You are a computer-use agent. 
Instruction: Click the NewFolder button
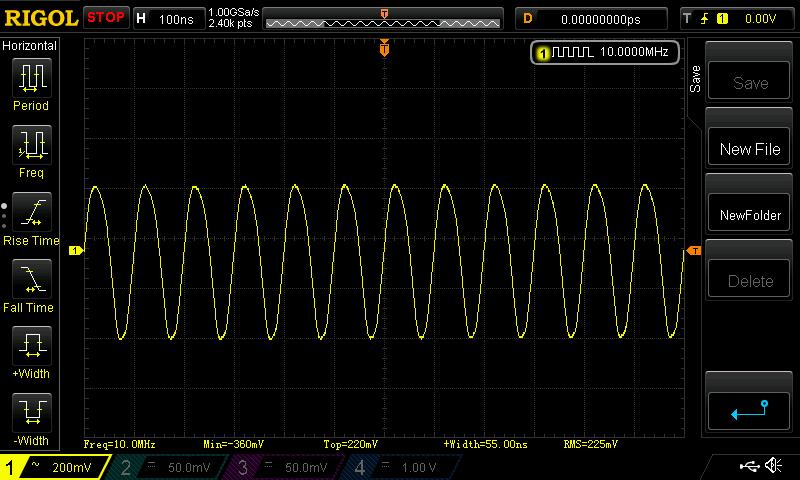pos(749,214)
